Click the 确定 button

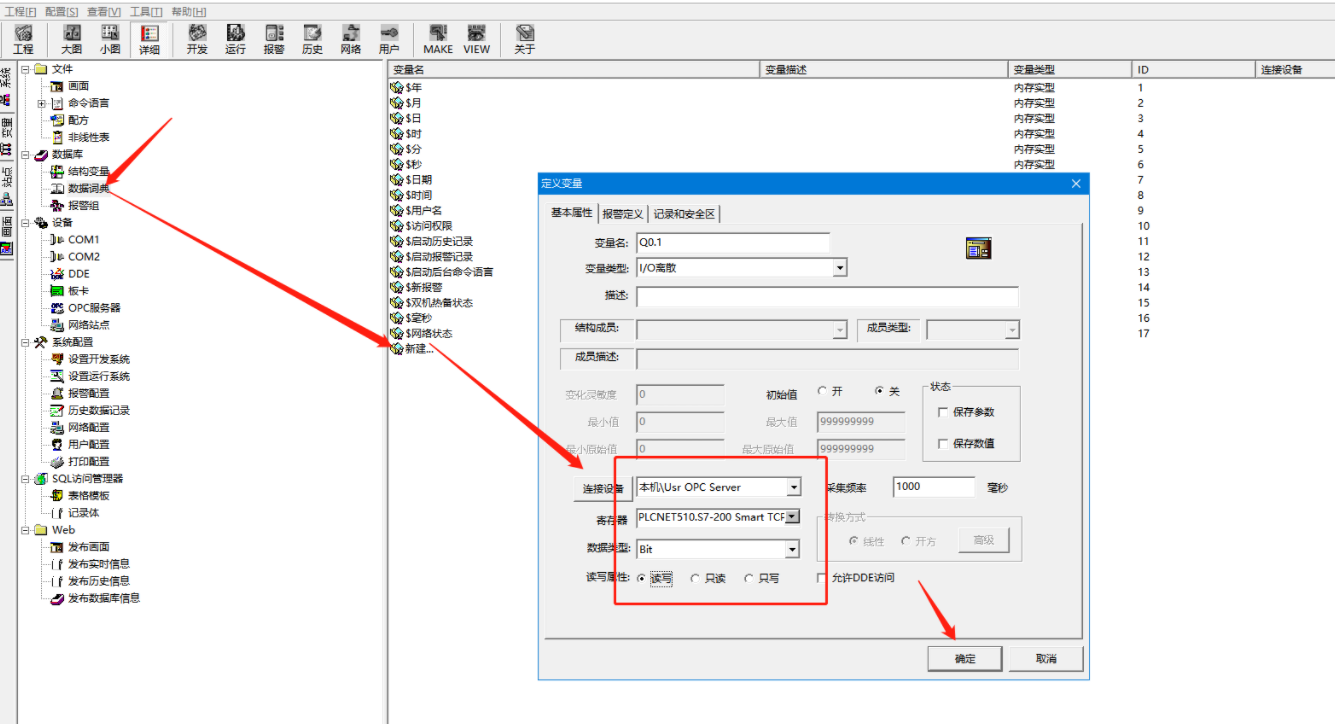tap(964, 658)
